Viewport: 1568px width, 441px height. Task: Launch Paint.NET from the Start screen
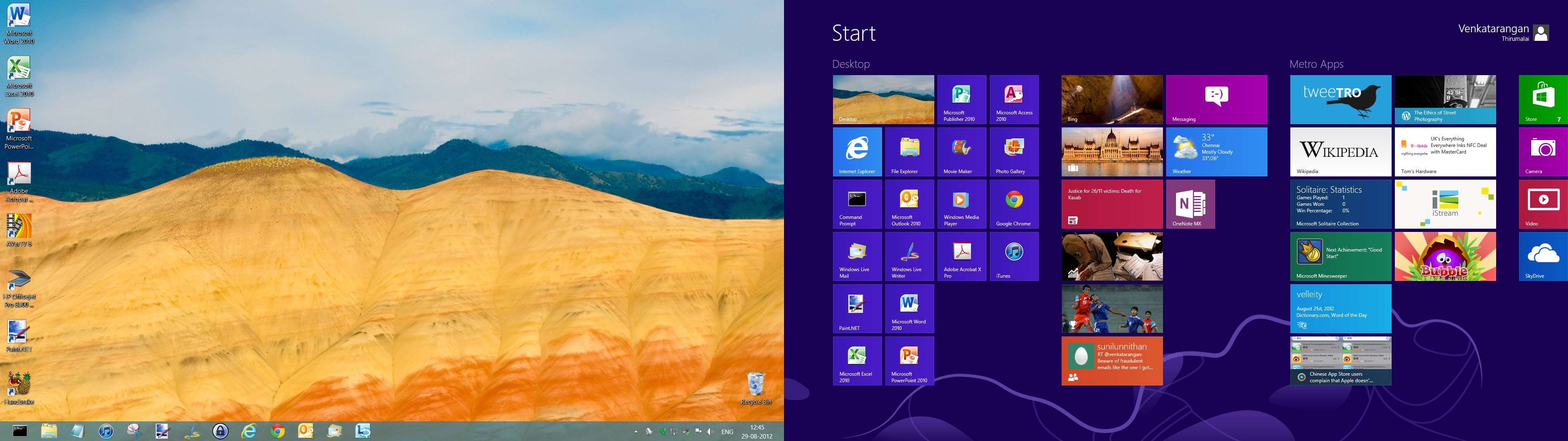[x=857, y=309]
